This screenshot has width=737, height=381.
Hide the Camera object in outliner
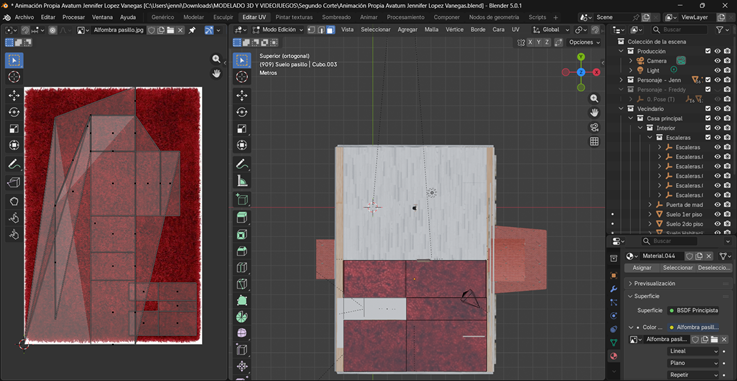[718, 61]
